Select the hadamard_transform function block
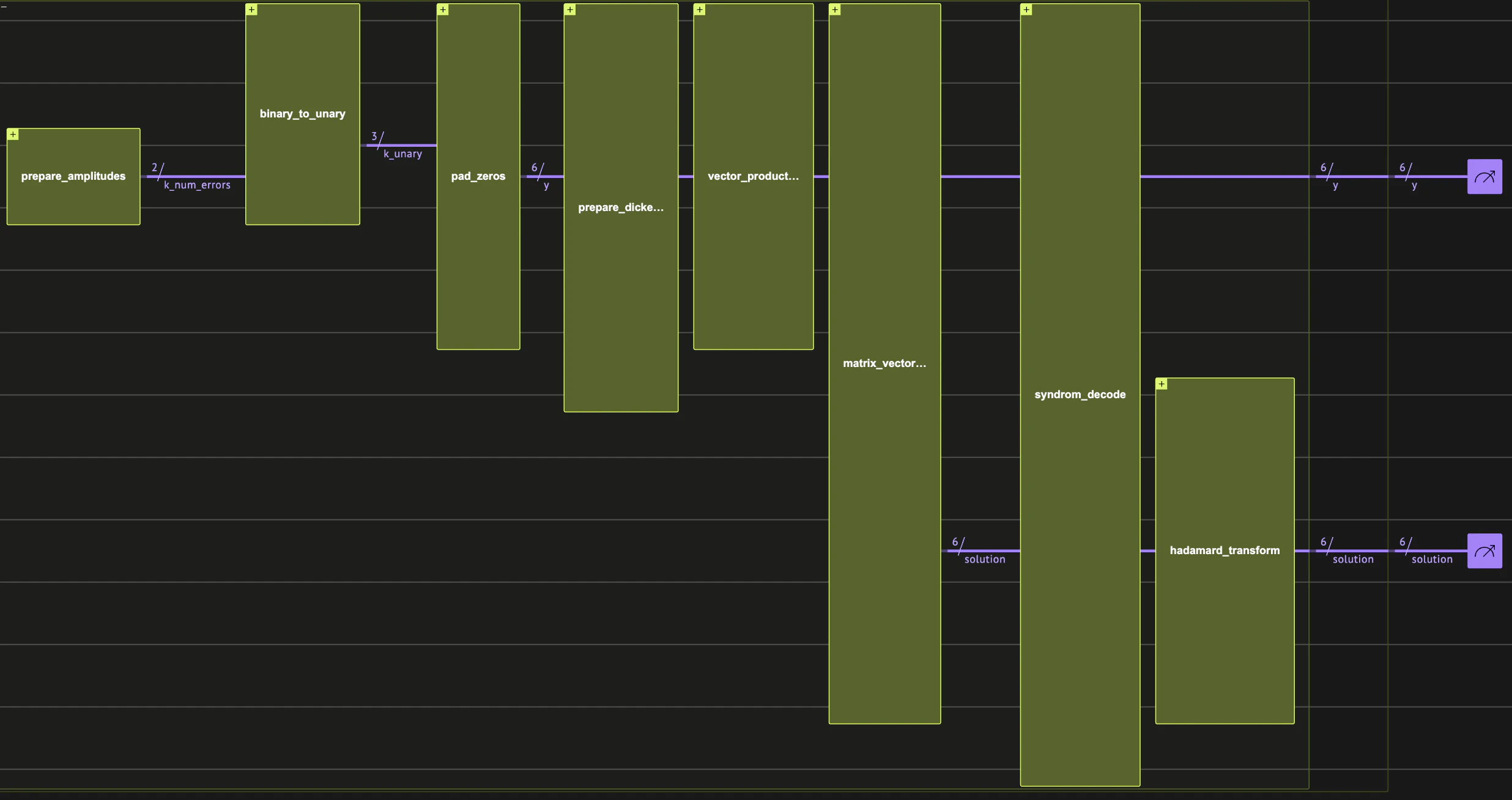1512x800 pixels. click(x=1225, y=550)
